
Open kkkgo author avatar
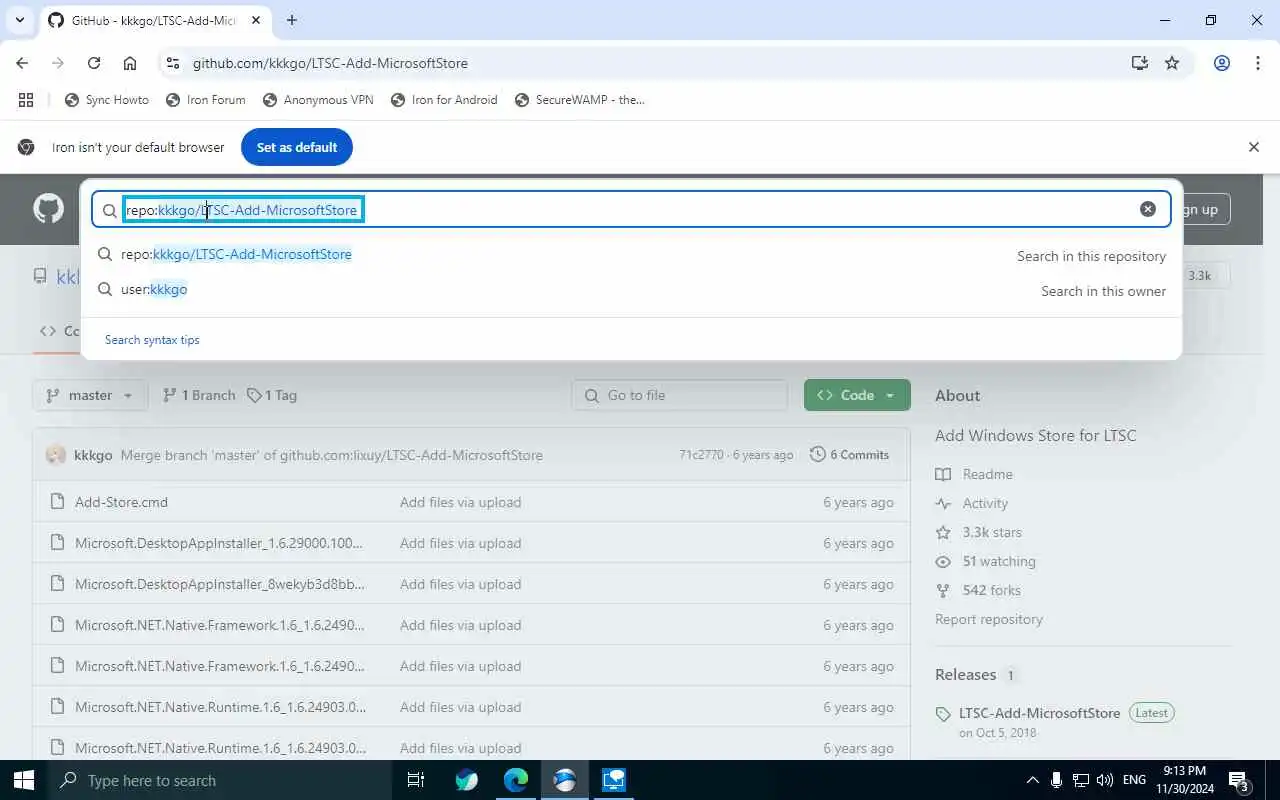pyautogui.click(x=56, y=454)
